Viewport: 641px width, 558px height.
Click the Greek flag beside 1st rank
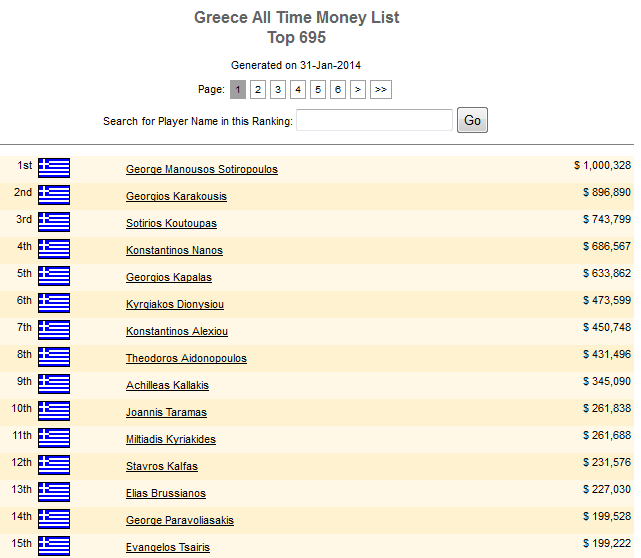(x=54, y=168)
